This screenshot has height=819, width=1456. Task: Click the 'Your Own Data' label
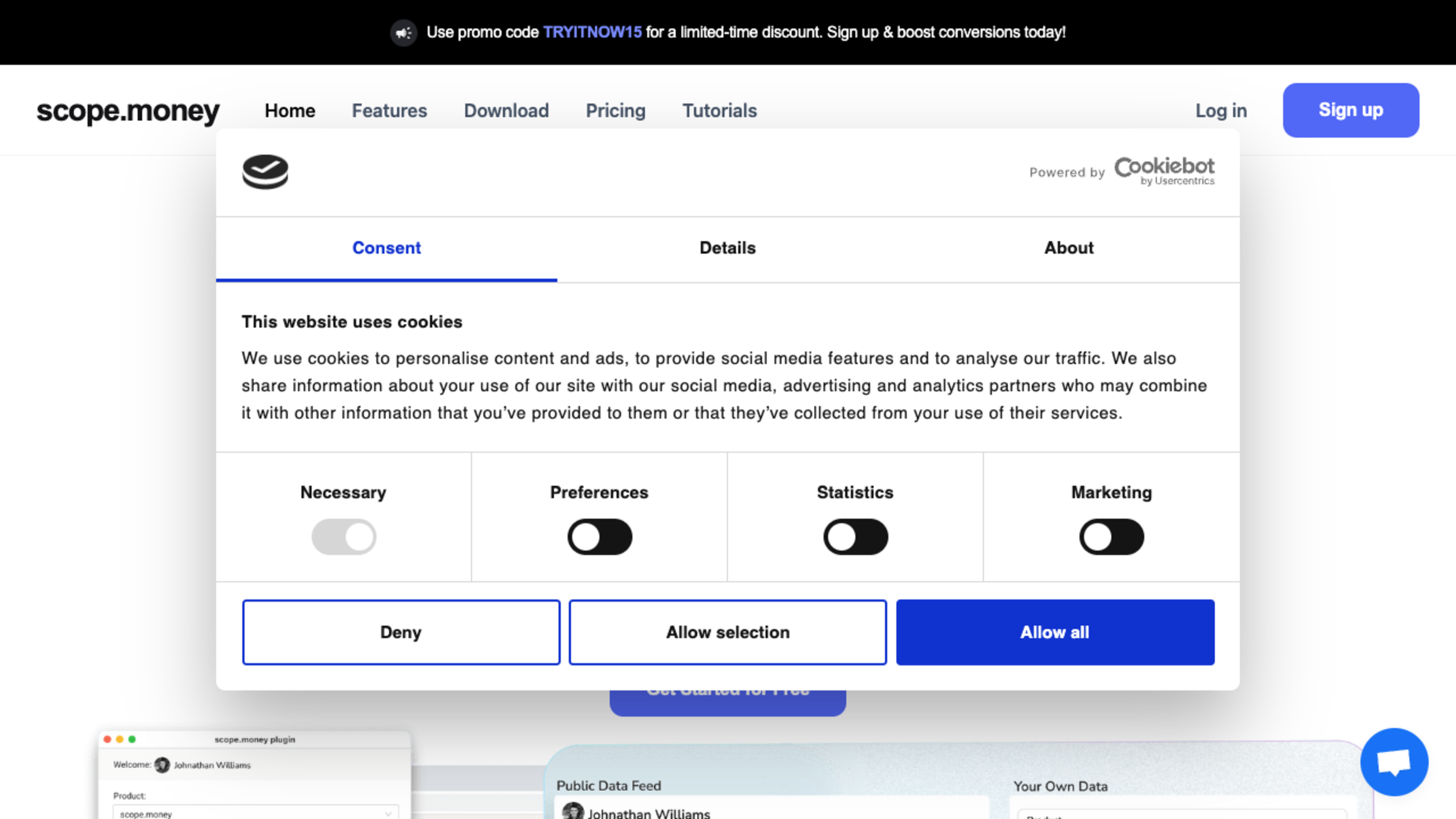1061,786
